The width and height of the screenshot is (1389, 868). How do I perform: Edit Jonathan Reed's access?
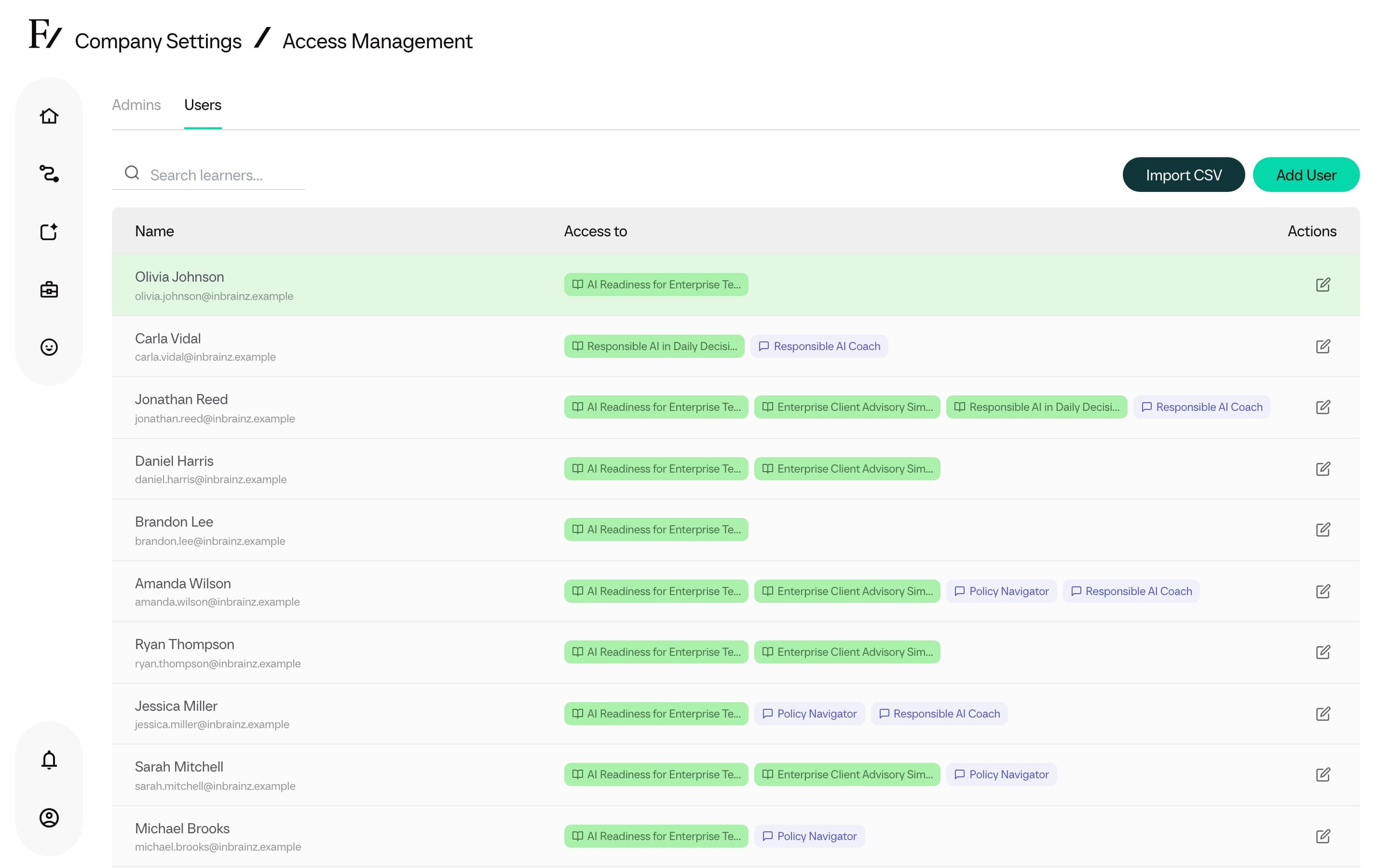(1322, 407)
